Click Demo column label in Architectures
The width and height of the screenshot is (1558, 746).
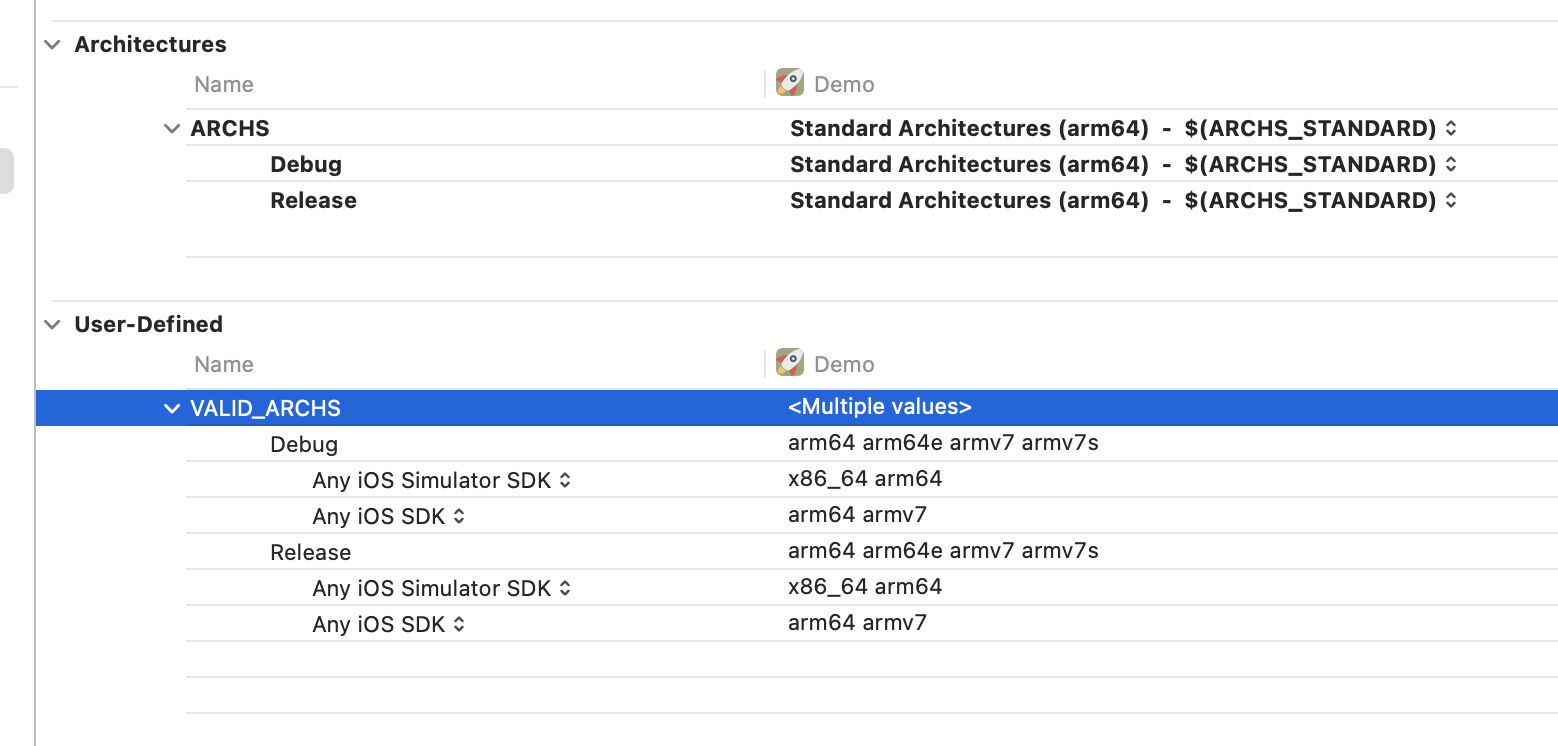pyautogui.click(x=845, y=85)
